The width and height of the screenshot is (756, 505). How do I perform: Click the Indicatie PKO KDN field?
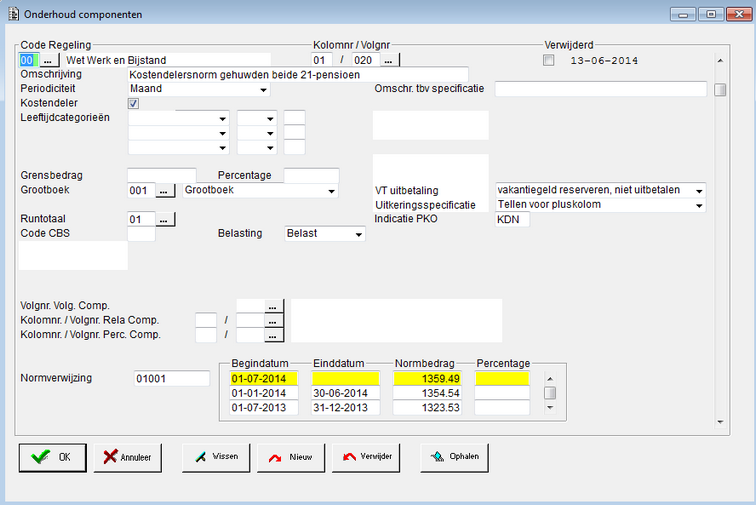[512, 219]
